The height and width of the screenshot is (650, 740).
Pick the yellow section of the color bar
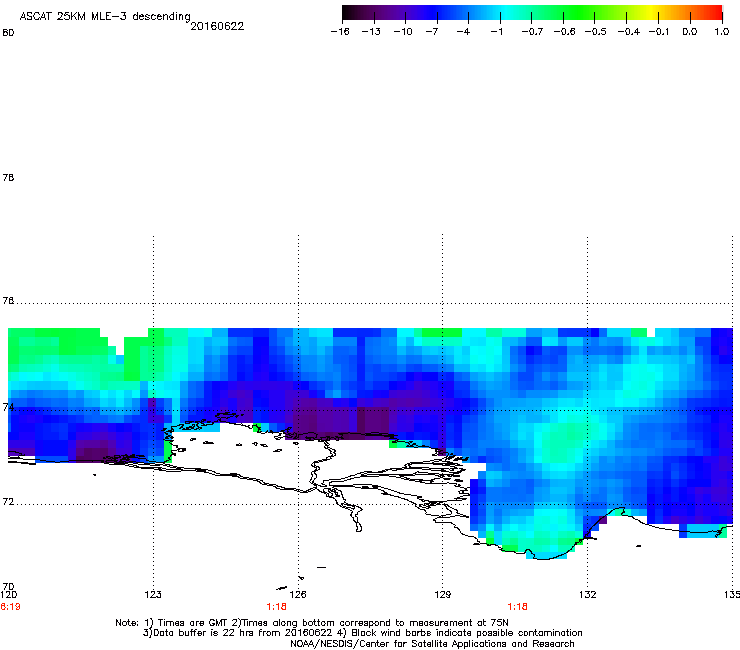pyautogui.click(x=651, y=13)
